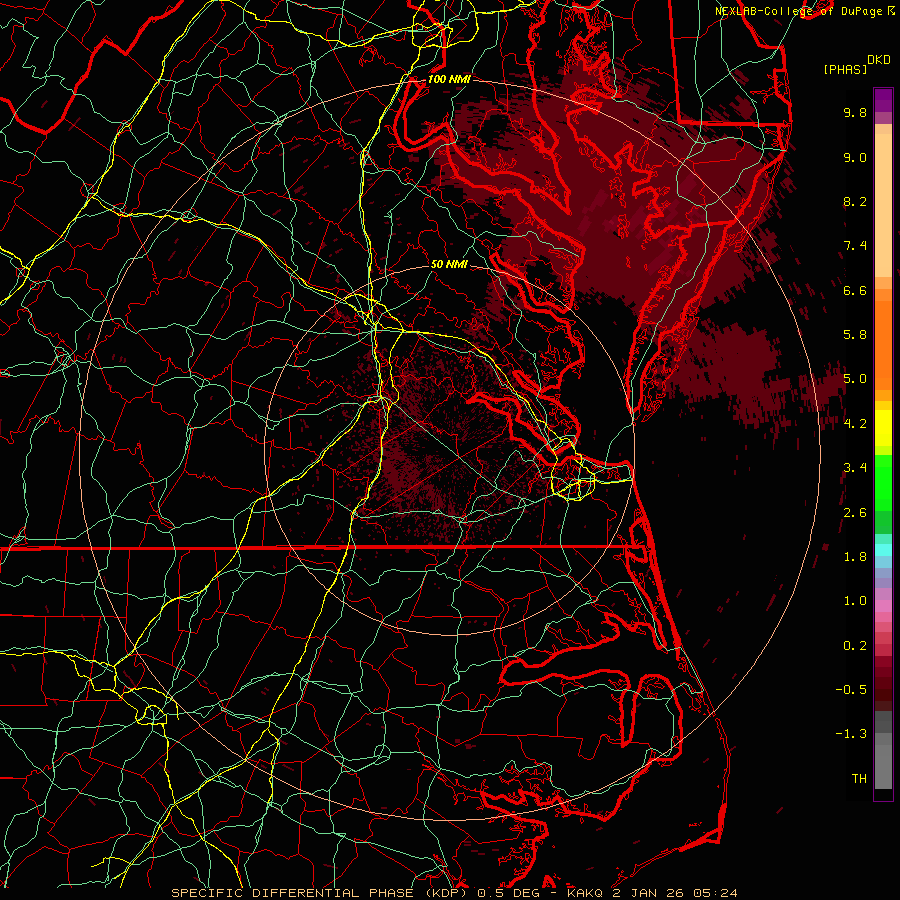Select the 2.6 legend value
Viewport: 900px width, 900px height.
pos(855,513)
